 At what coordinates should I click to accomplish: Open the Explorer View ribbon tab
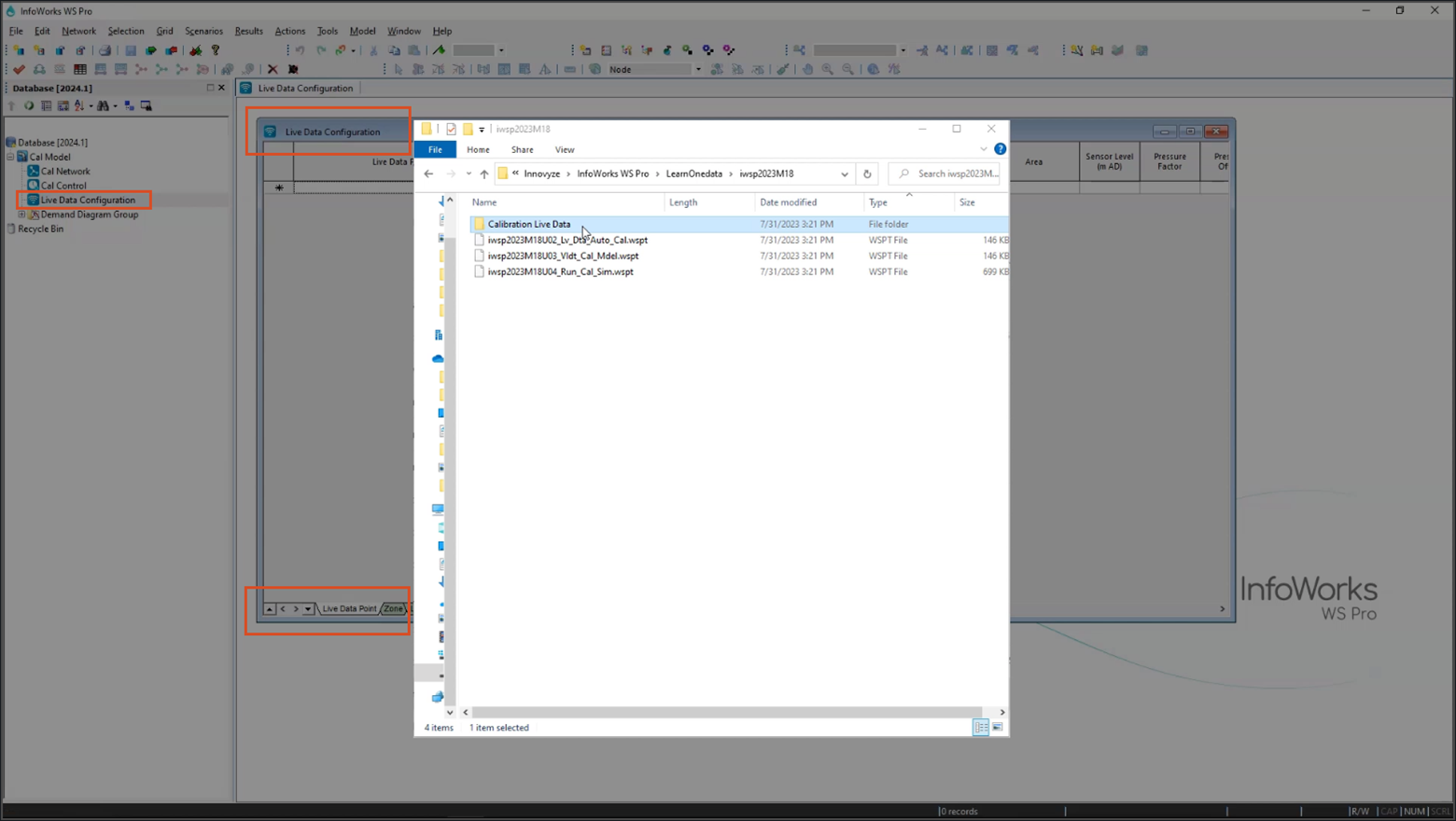pyautogui.click(x=565, y=149)
